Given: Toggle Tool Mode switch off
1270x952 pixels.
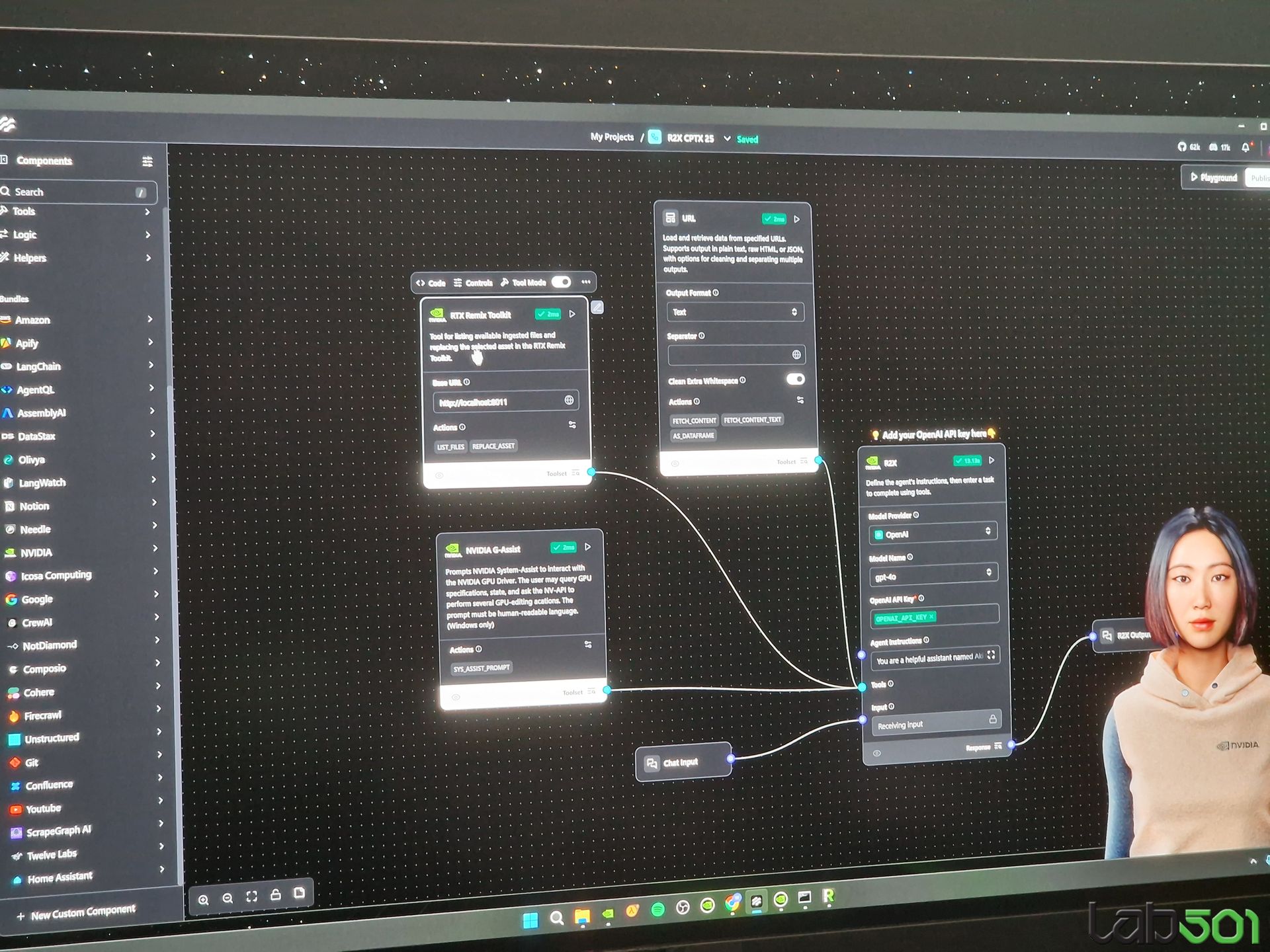Looking at the screenshot, I should tap(562, 282).
